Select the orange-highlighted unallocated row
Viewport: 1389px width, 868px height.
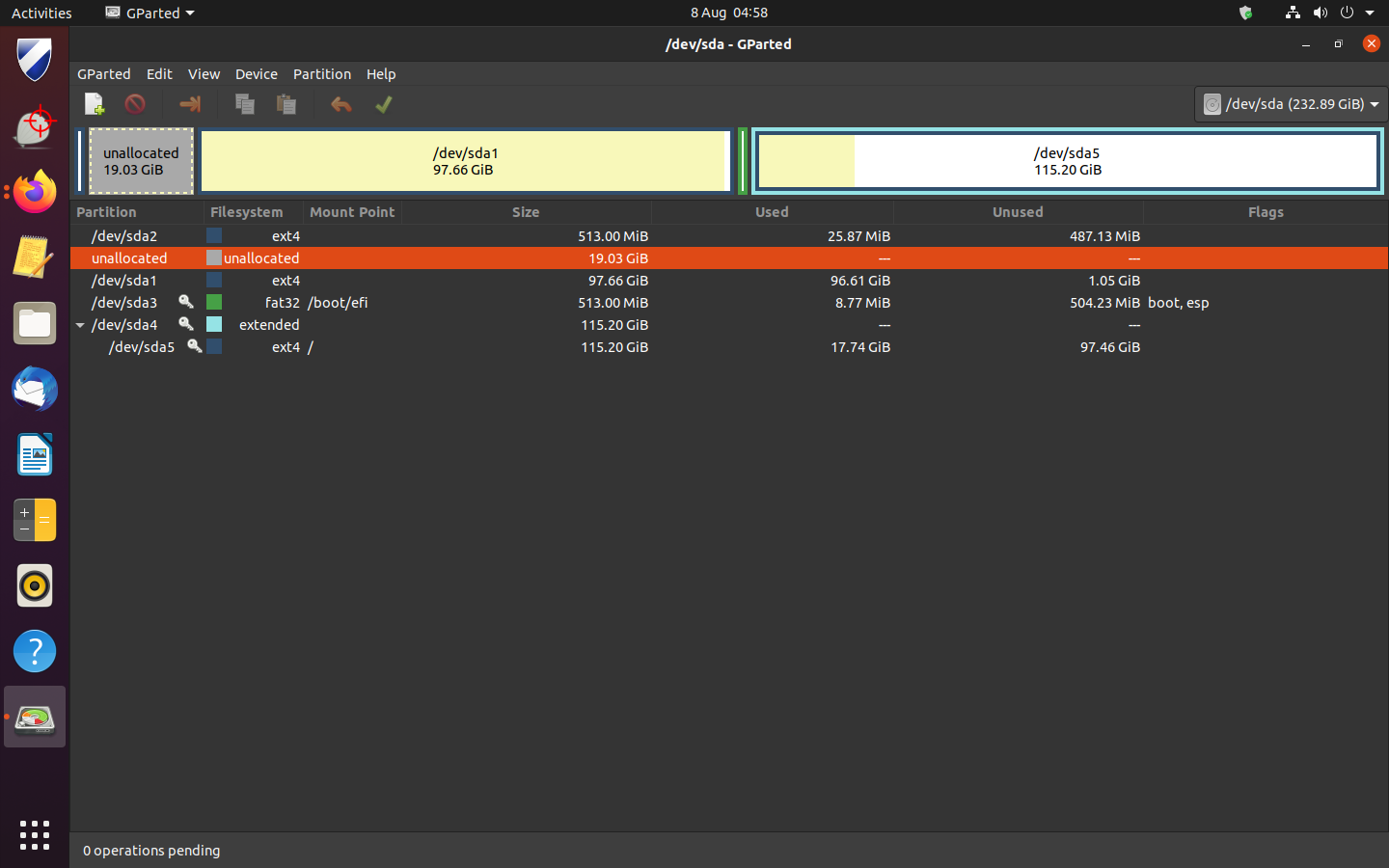coord(729,258)
